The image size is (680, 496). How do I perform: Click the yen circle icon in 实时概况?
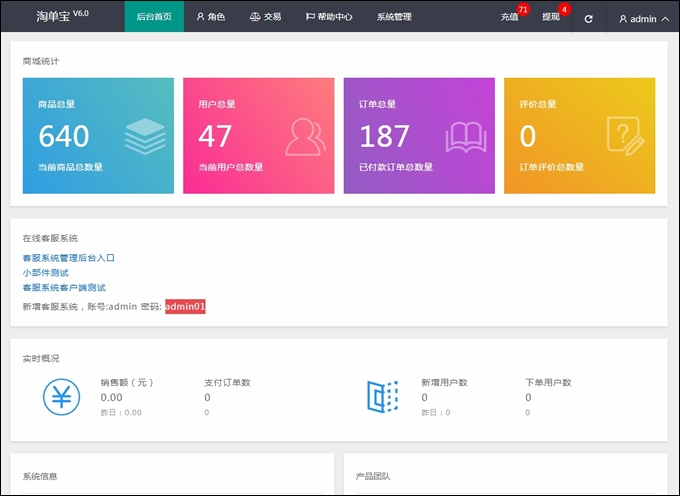click(61, 397)
